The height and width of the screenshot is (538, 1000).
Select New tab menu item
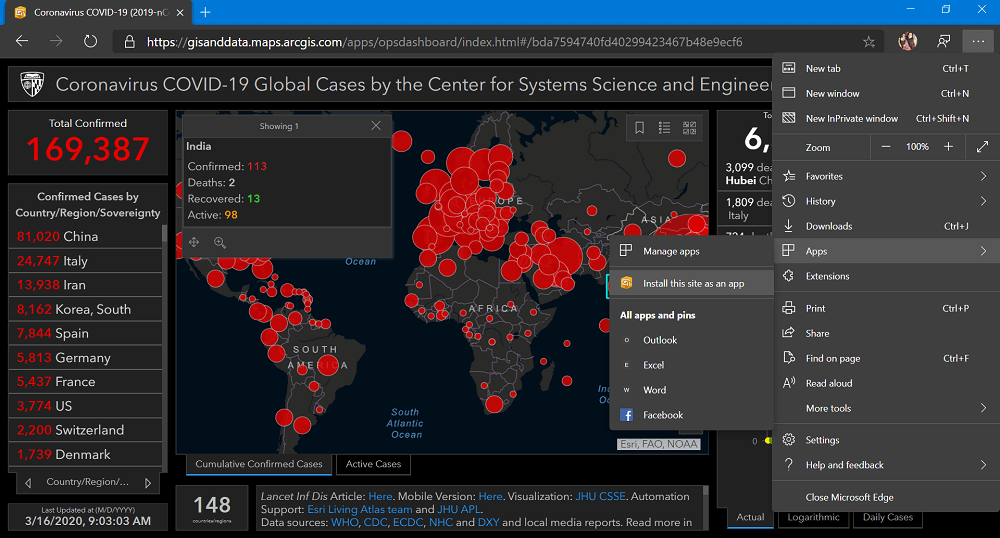pyautogui.click(x=886, y=68)
